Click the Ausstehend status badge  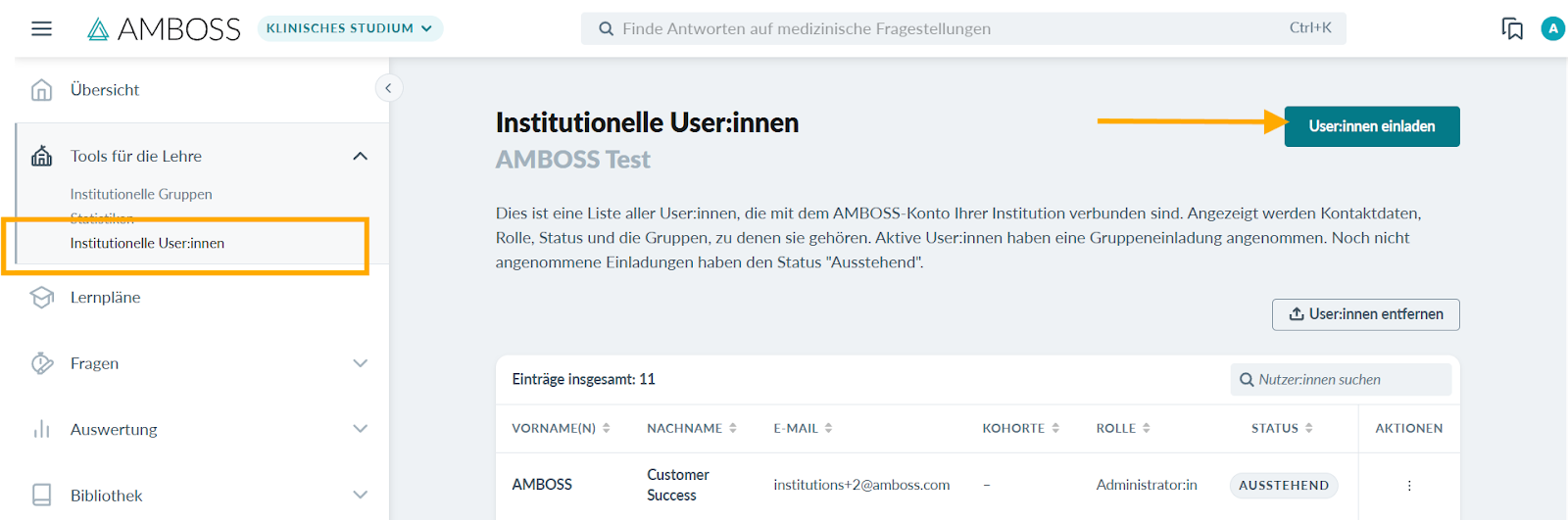tap(1284, 485)
